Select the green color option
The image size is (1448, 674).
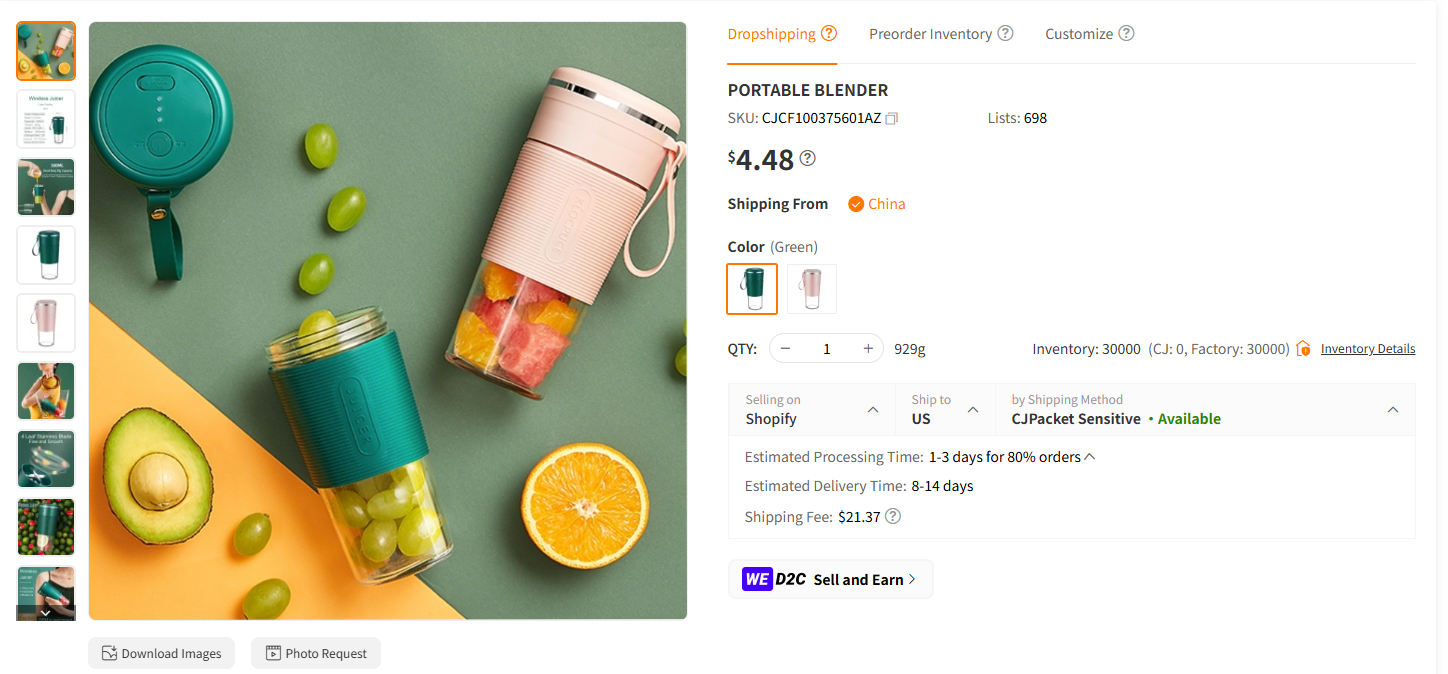[751, 288]
